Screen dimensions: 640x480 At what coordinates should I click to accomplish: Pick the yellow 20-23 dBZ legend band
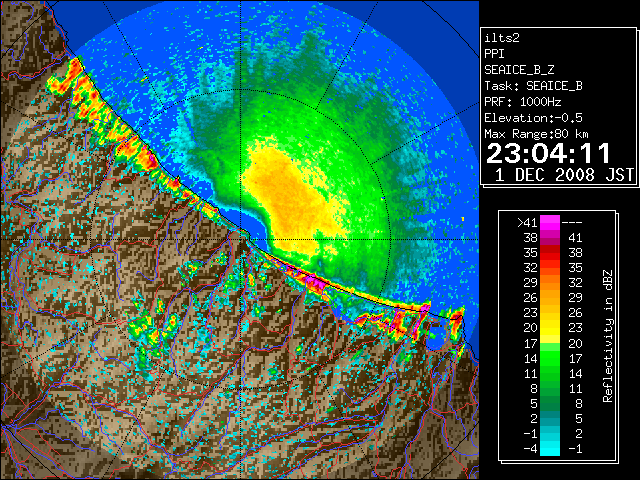[550, 328]
